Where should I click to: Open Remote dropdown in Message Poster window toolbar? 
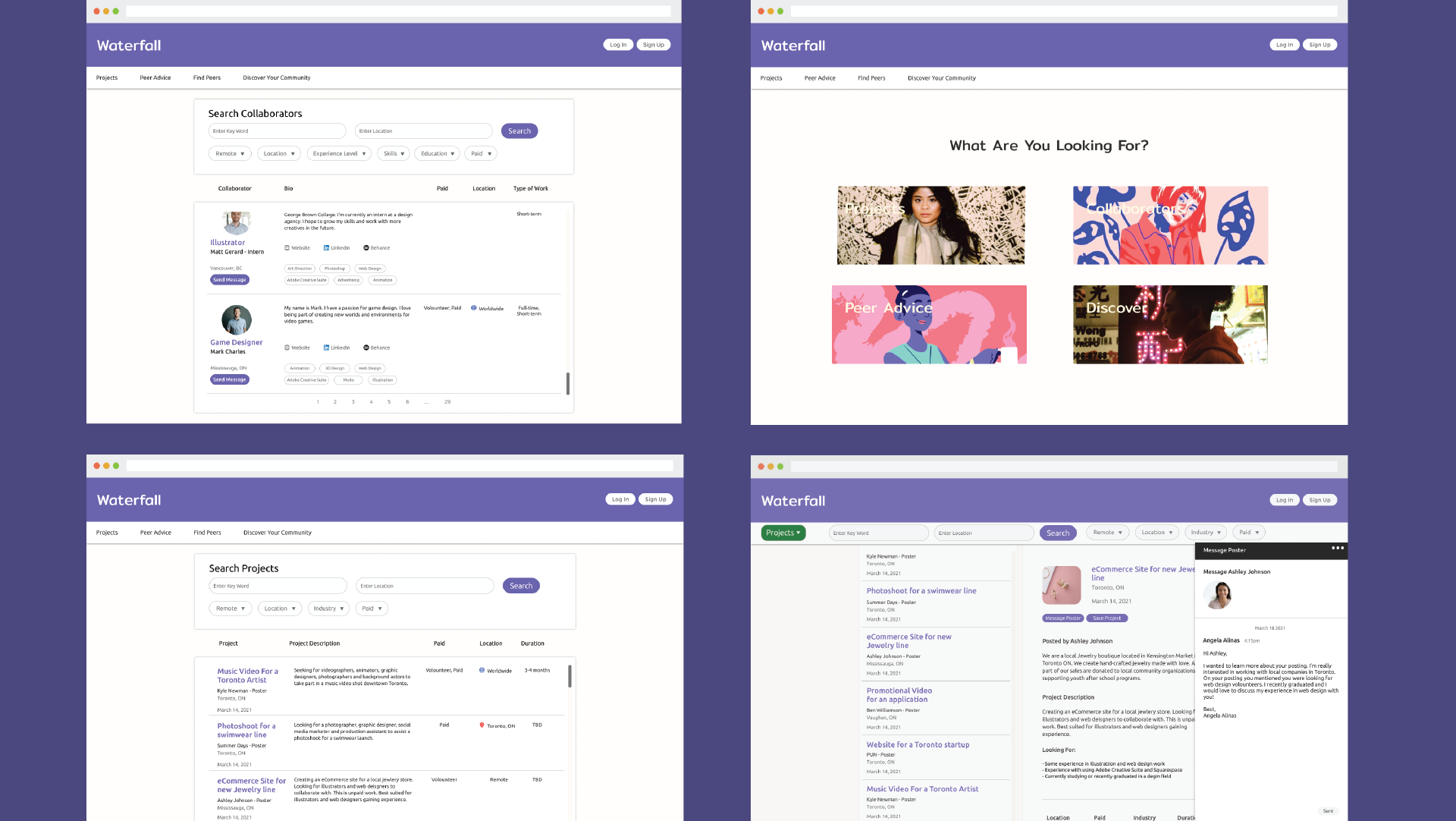pyautogui.click(x=1108, y=533)
